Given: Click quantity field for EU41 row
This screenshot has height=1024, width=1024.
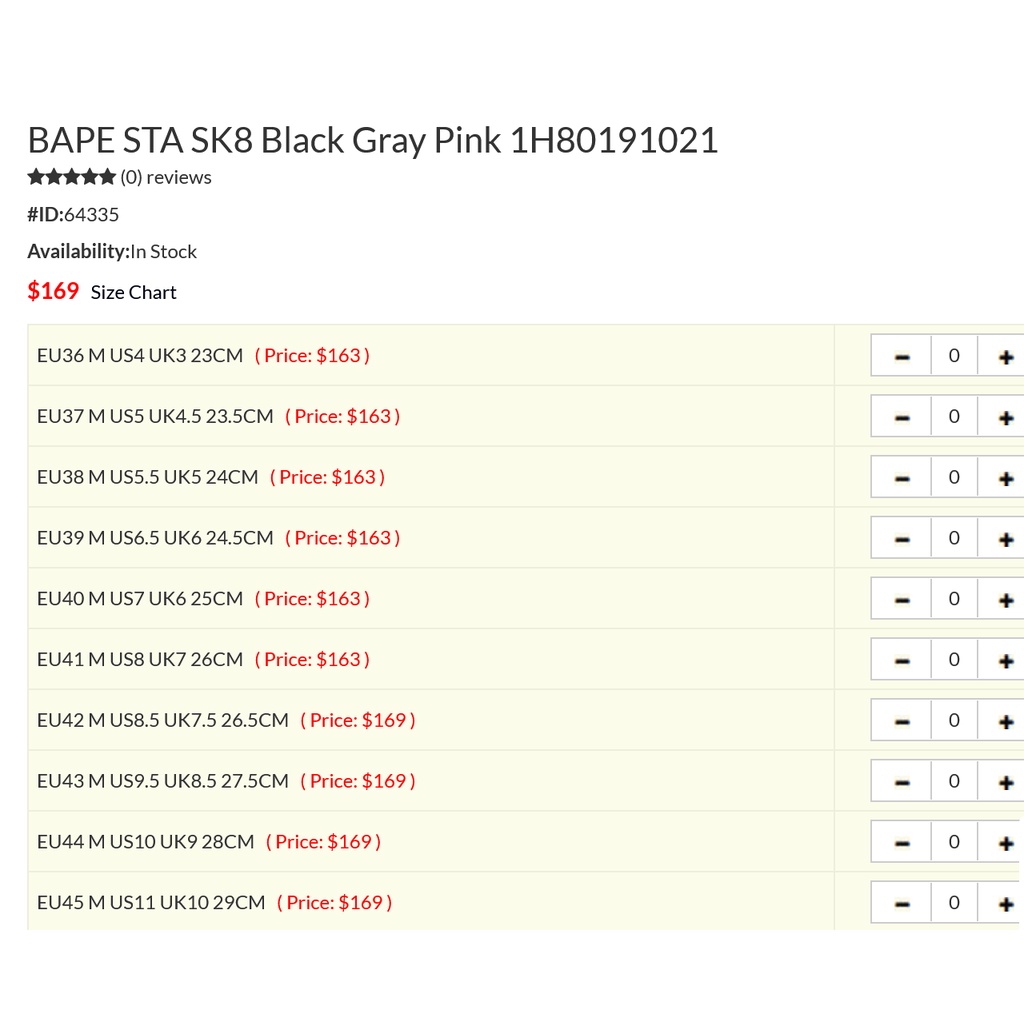Looking at the screenshot, I should click(954, 660).
